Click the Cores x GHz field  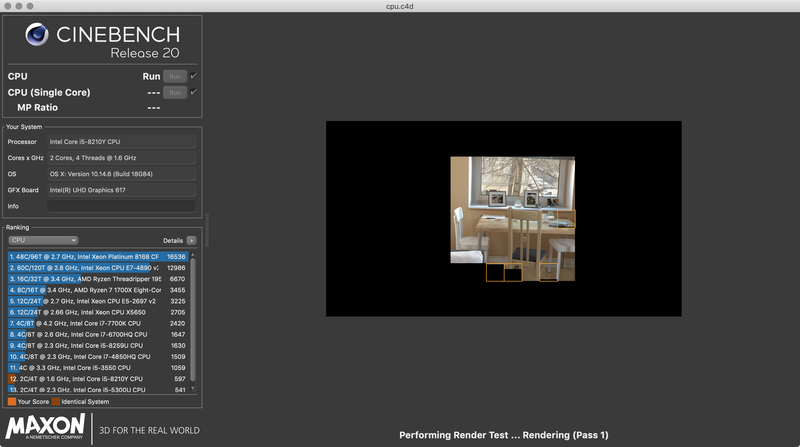[121, 158]
